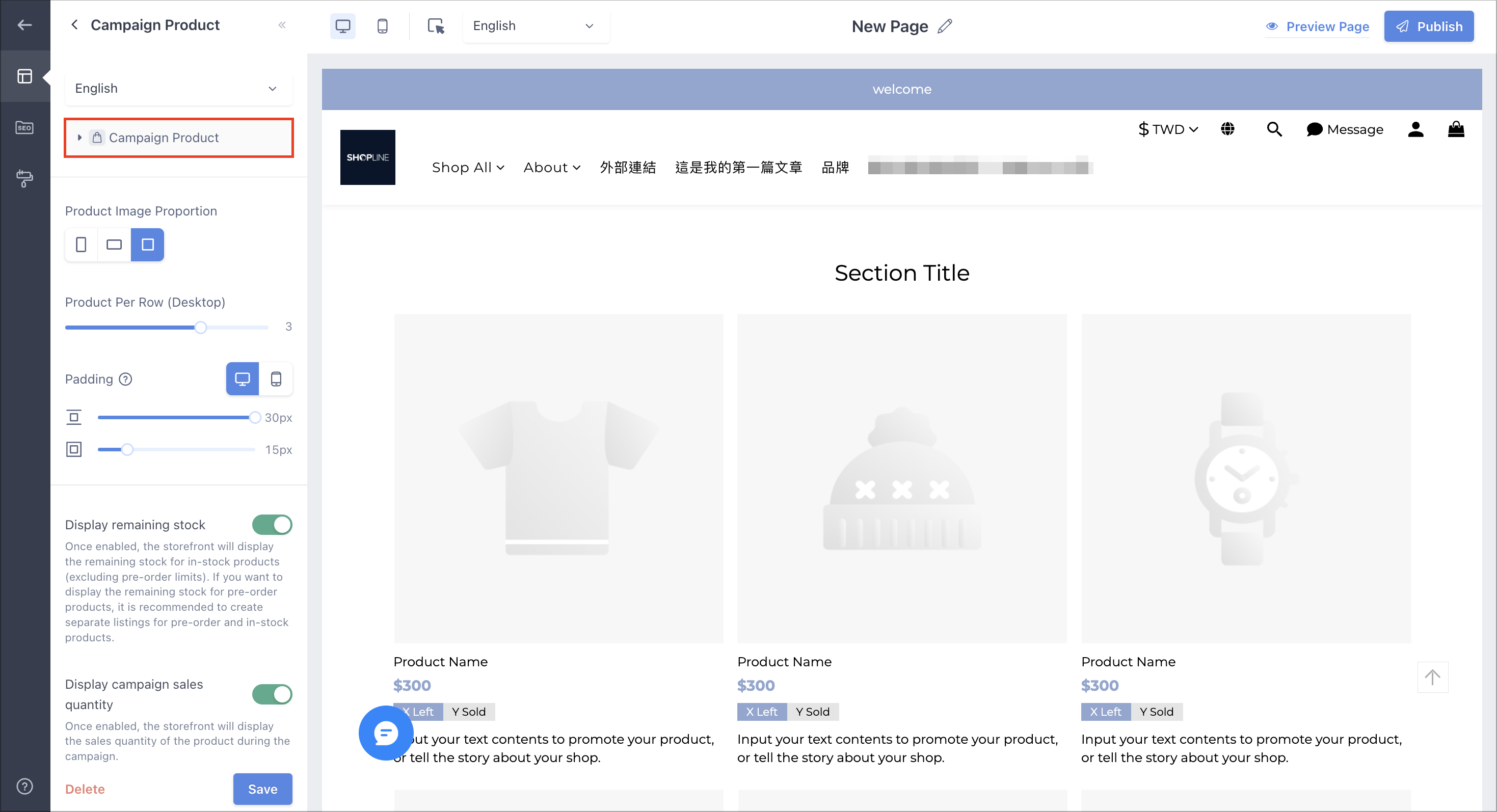Click the user account icon
The height and width of the screenshot is (812, 1497).
[1415, 129]
